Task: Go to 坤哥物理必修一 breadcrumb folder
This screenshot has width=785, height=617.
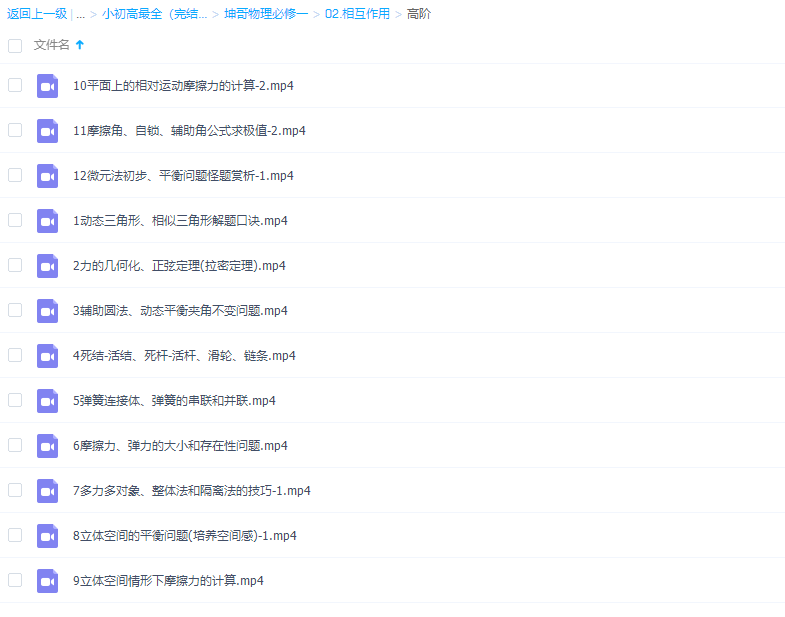Action: 266,14
